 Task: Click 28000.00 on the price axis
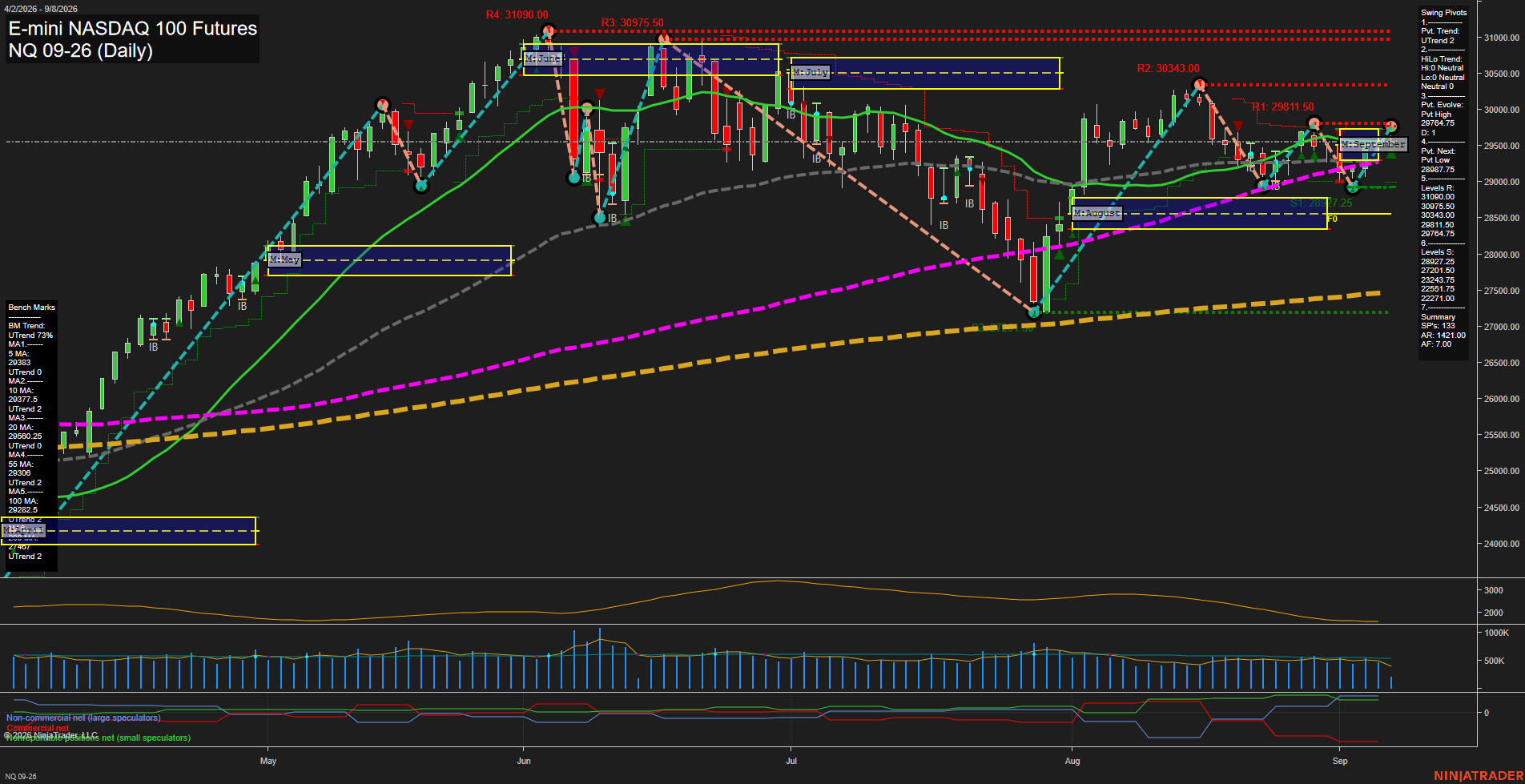(1501, 255)
